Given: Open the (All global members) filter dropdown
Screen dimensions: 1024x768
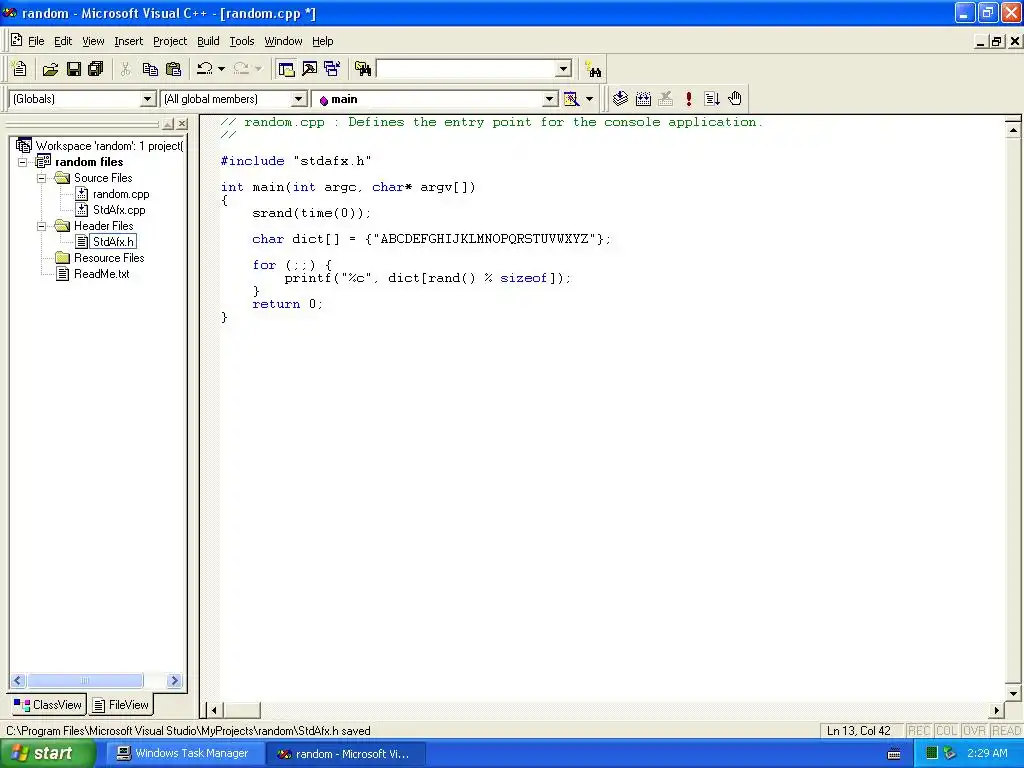Looking at the screenshot, I should coord(298,99).
